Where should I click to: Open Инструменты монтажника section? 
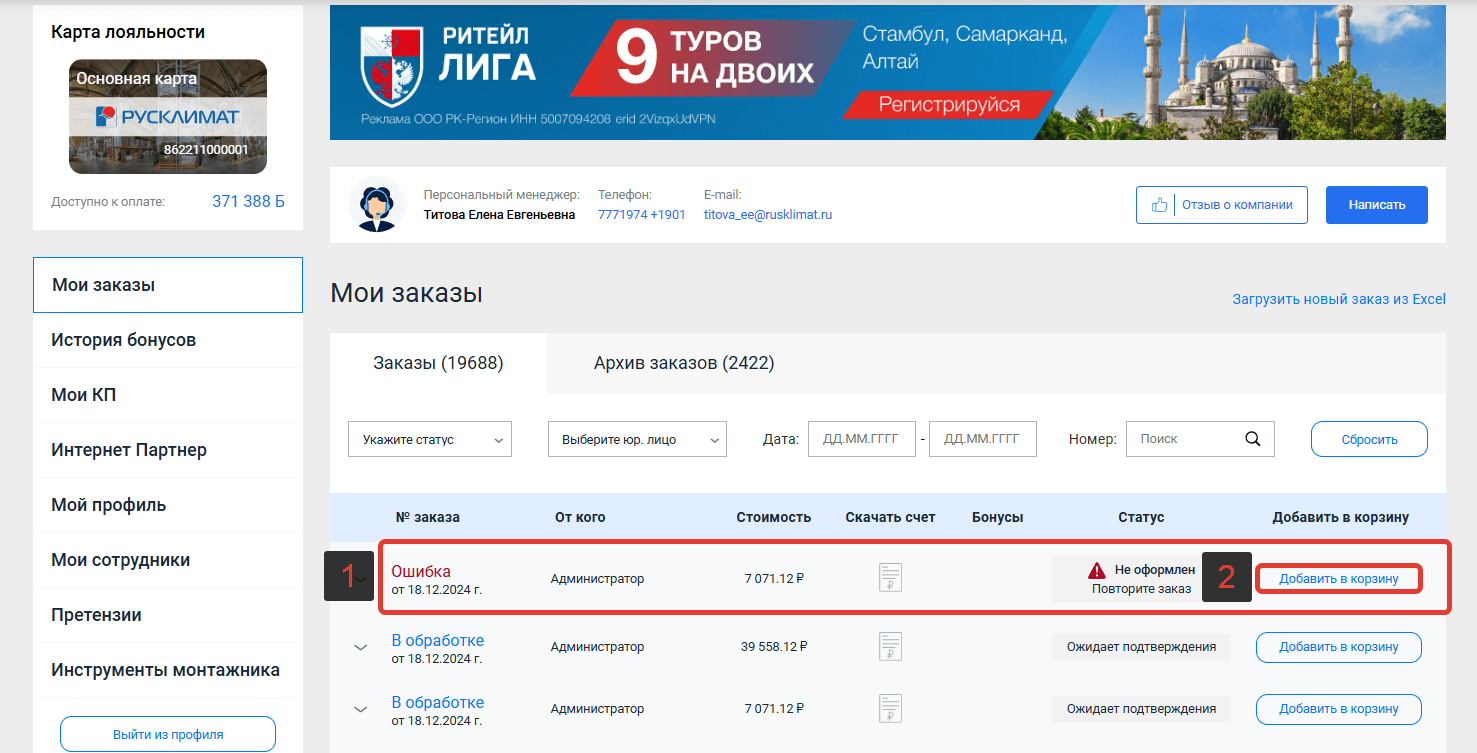[x=168, y=670]
